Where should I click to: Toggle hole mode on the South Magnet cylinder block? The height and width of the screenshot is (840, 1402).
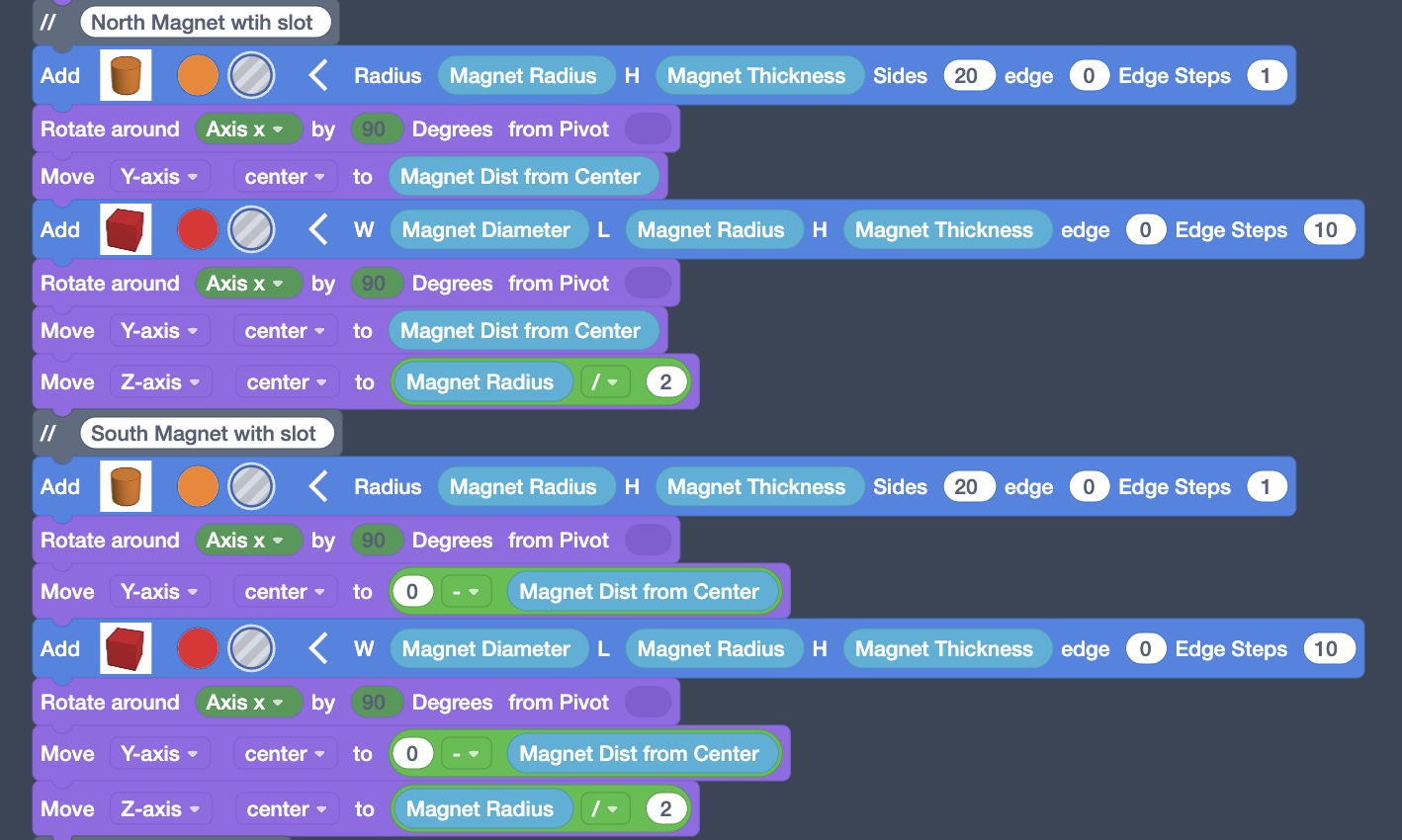click(x=251, y=486)
